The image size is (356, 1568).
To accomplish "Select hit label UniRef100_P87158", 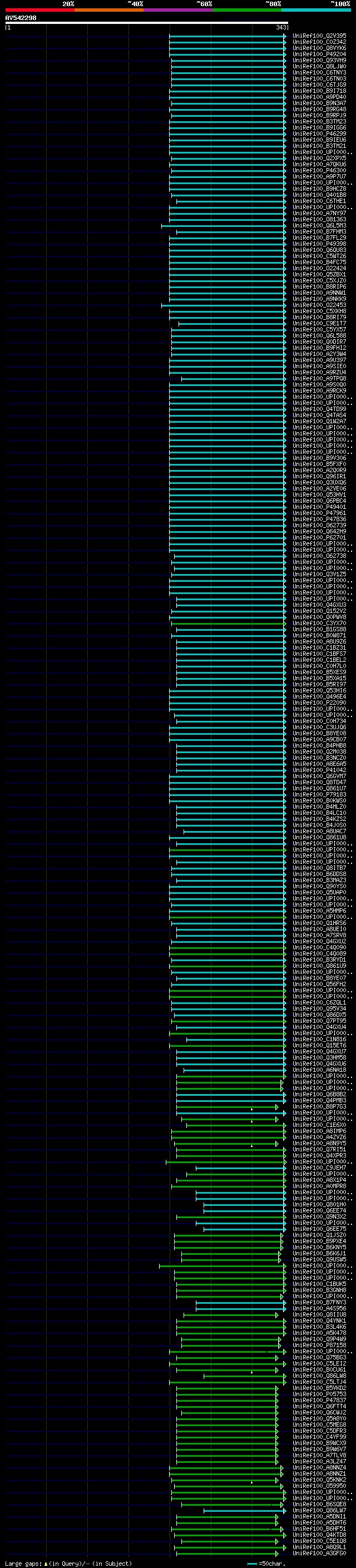I will pyautogui.click(x=319, y=1344).
